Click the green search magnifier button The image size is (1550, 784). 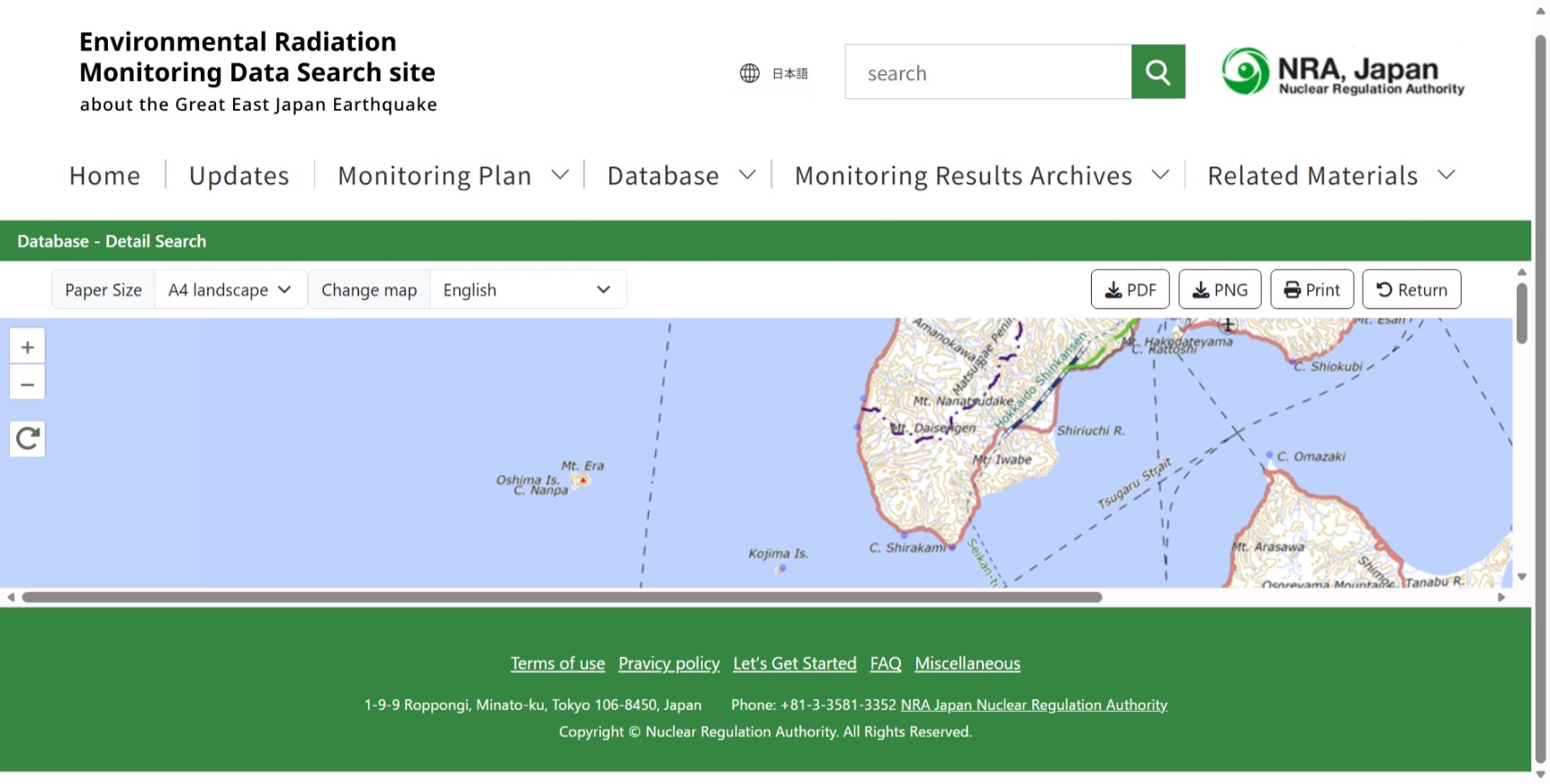pos(1158,72)
